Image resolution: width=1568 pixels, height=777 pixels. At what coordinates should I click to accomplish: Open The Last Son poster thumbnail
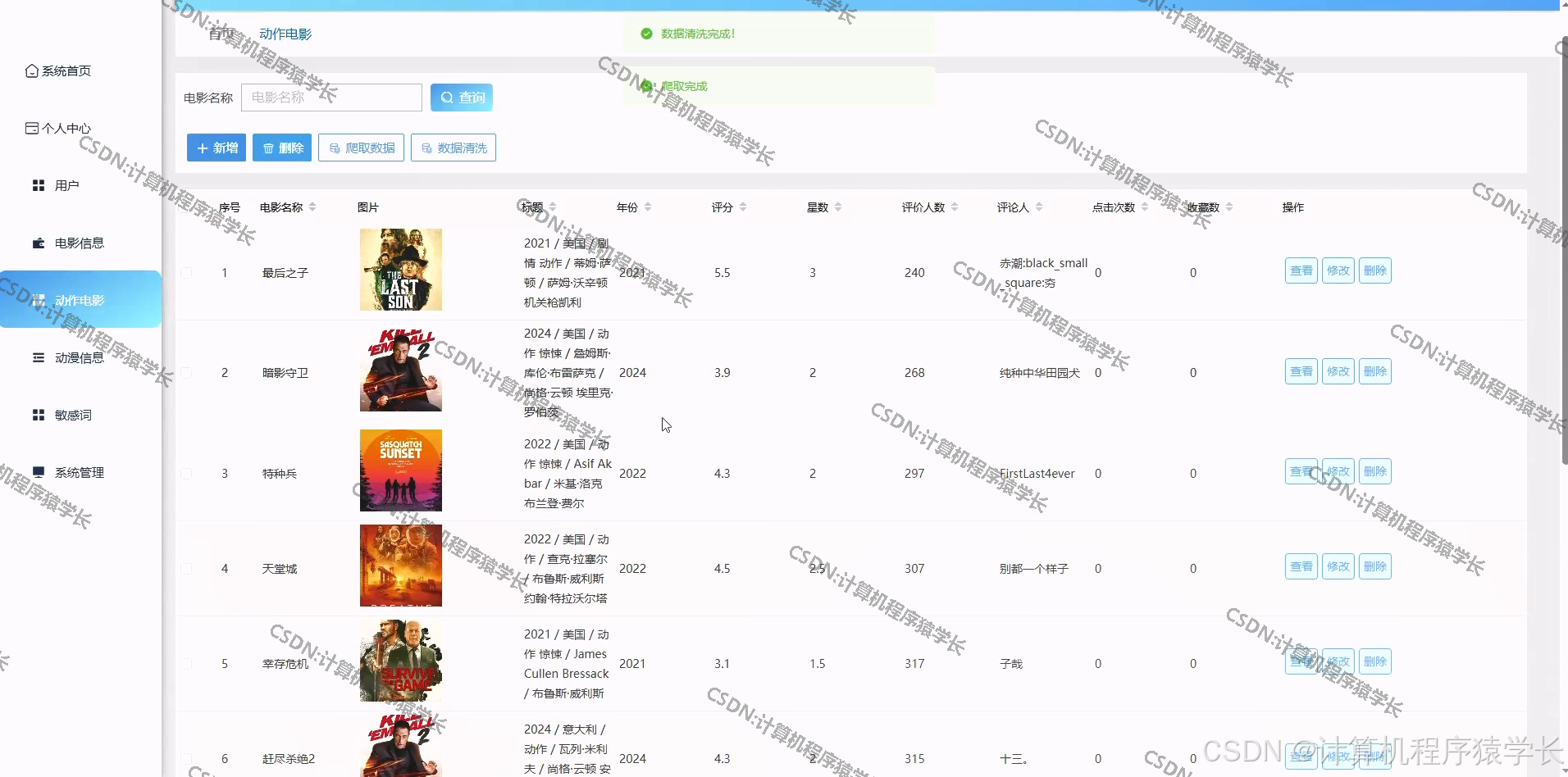pos(401,270)
